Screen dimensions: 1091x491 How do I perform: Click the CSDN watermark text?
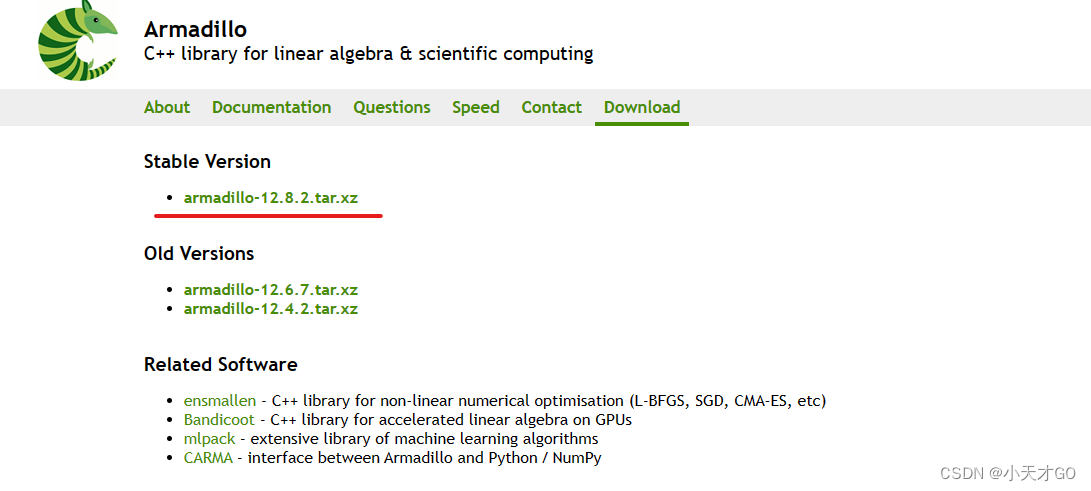[1008, 474]
